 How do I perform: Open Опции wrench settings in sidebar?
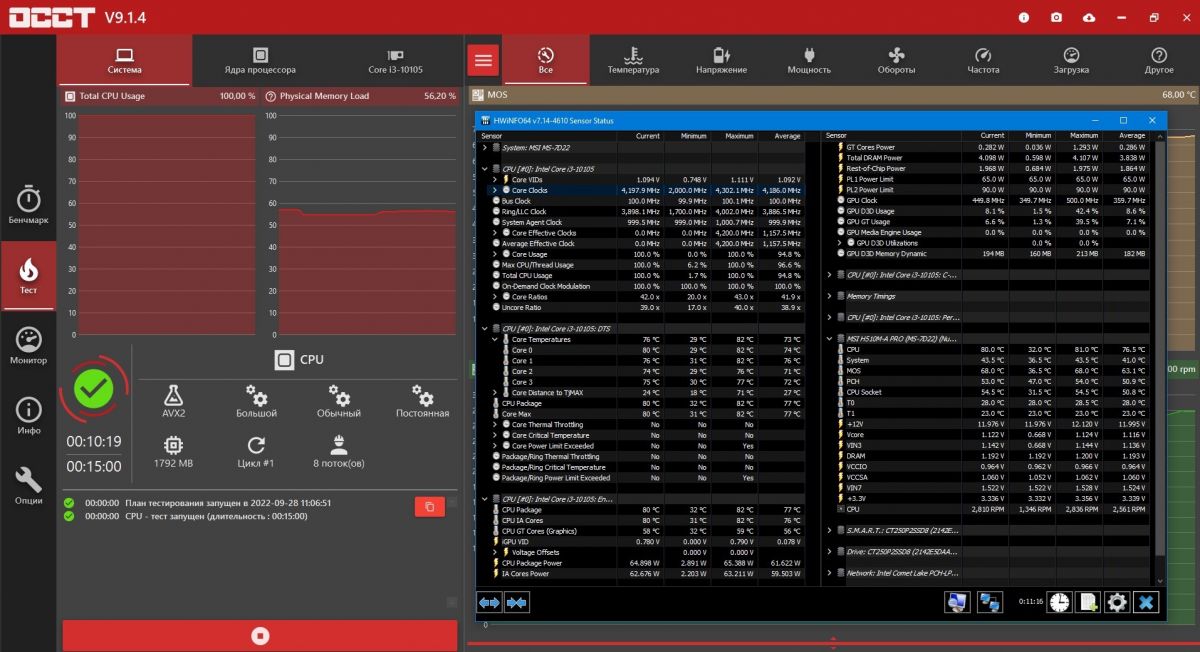(x=28, y=486)
